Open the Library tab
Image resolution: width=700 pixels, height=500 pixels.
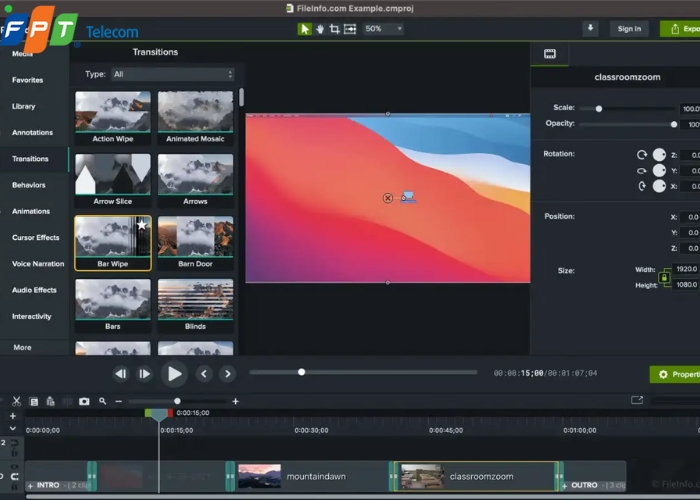[x=24, y=106]
